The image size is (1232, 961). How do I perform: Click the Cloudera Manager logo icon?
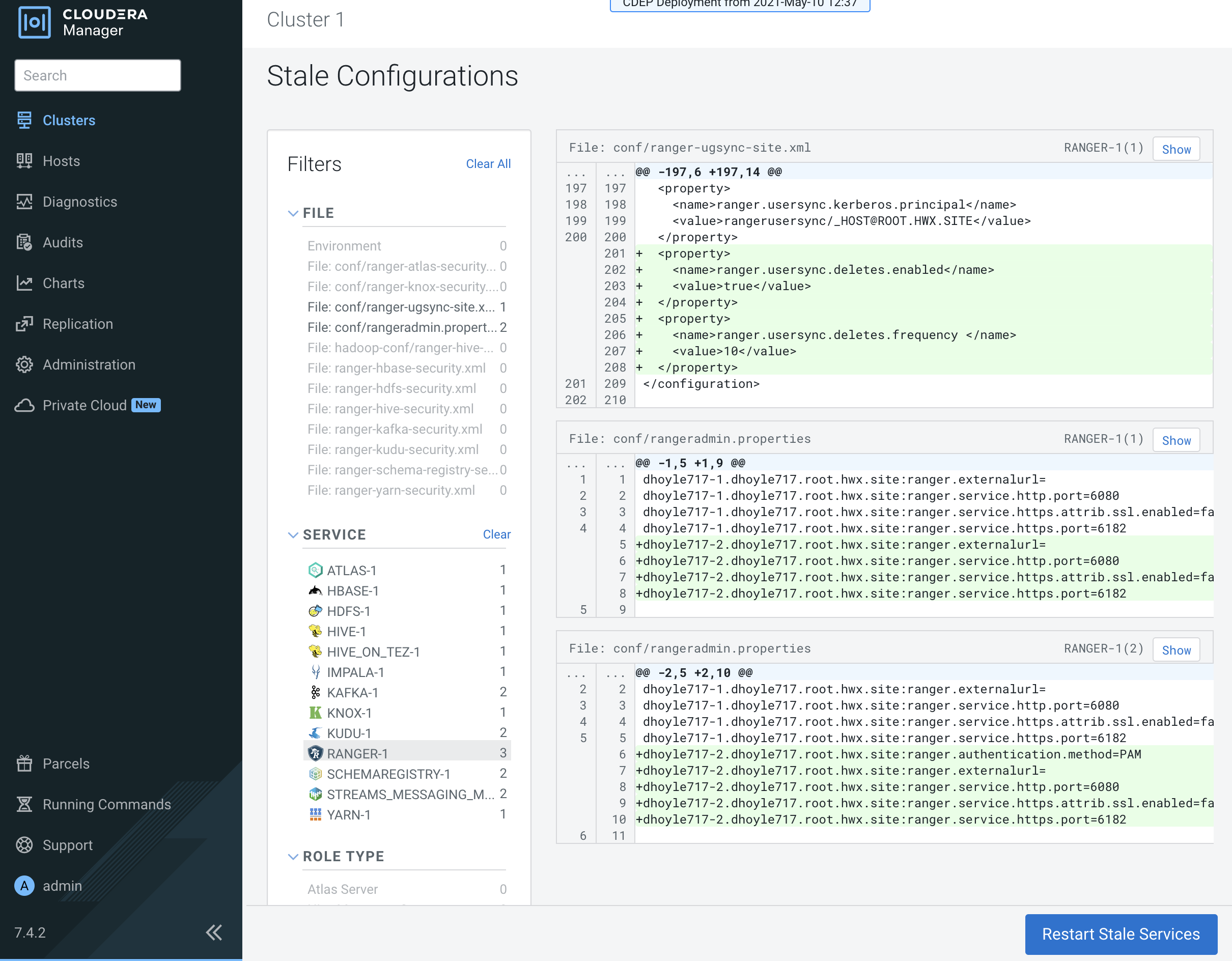[x=35, y=22]
